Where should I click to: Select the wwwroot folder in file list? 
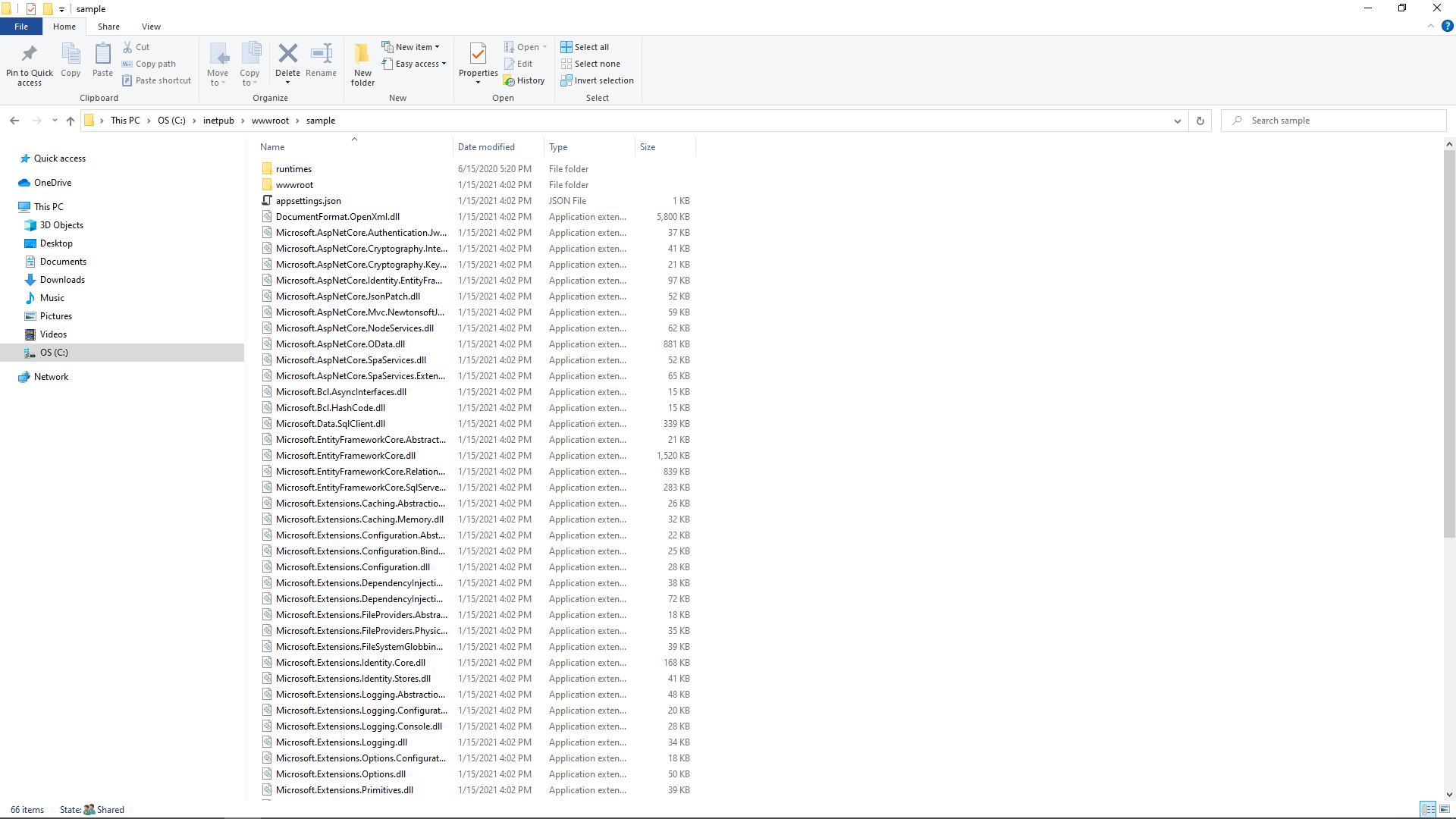click(294, 185)
